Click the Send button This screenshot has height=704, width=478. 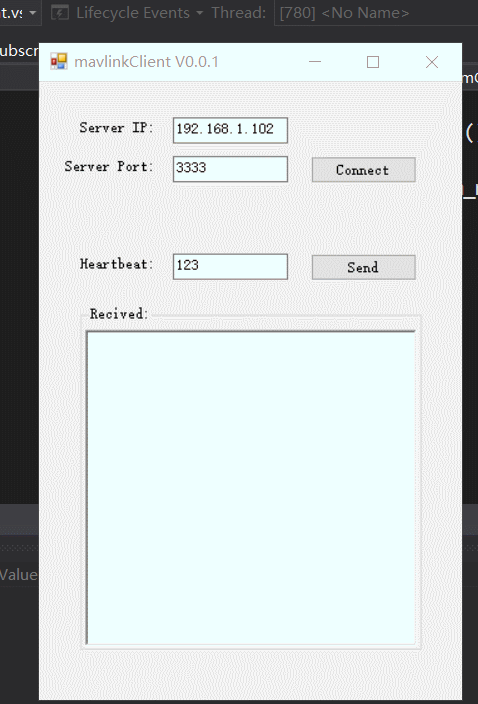pyautogui.click(x=364, y=268)
